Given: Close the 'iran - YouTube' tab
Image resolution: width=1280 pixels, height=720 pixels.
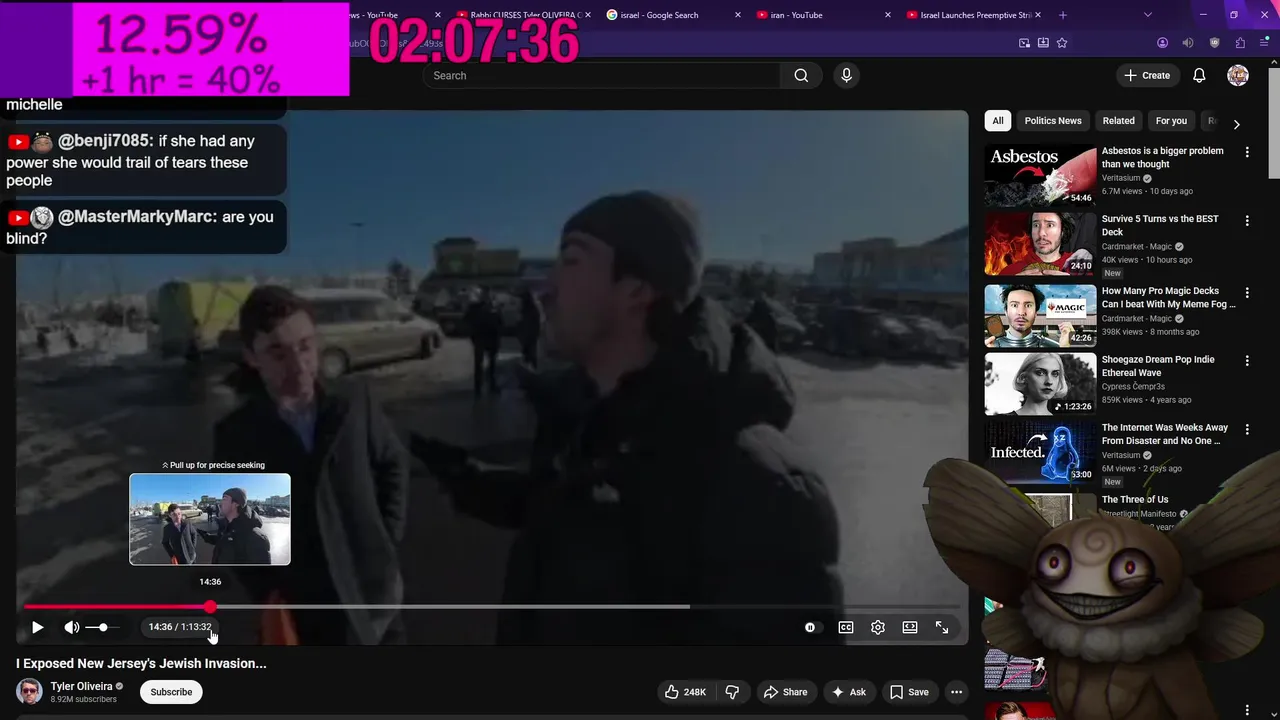Looking at the screenshot, I should point(888,15).
